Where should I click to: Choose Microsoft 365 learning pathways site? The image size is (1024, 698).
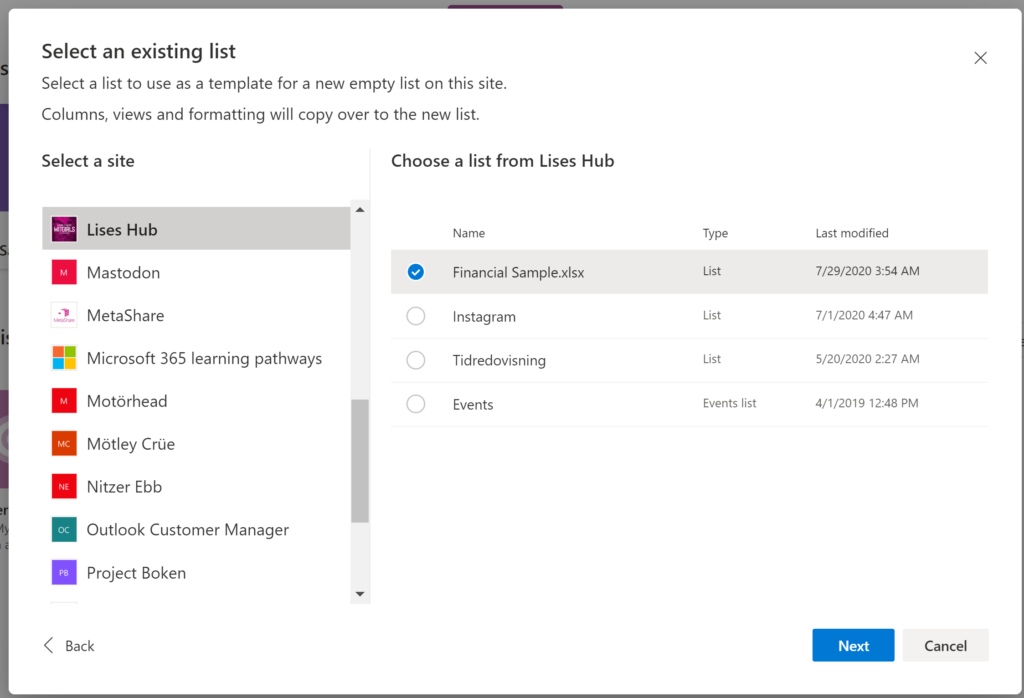coord(196,358)
